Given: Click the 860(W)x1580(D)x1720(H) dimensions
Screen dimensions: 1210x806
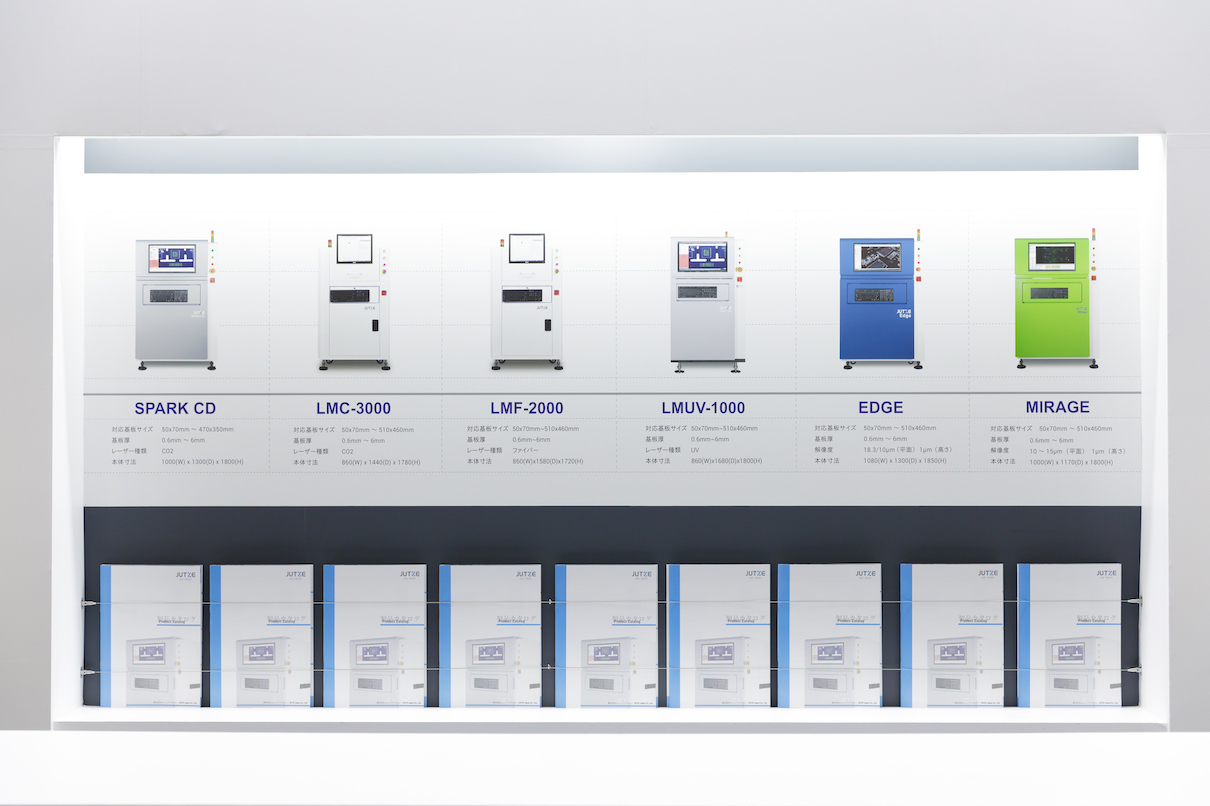Looking at the screenshot, I should pos(547,462).
